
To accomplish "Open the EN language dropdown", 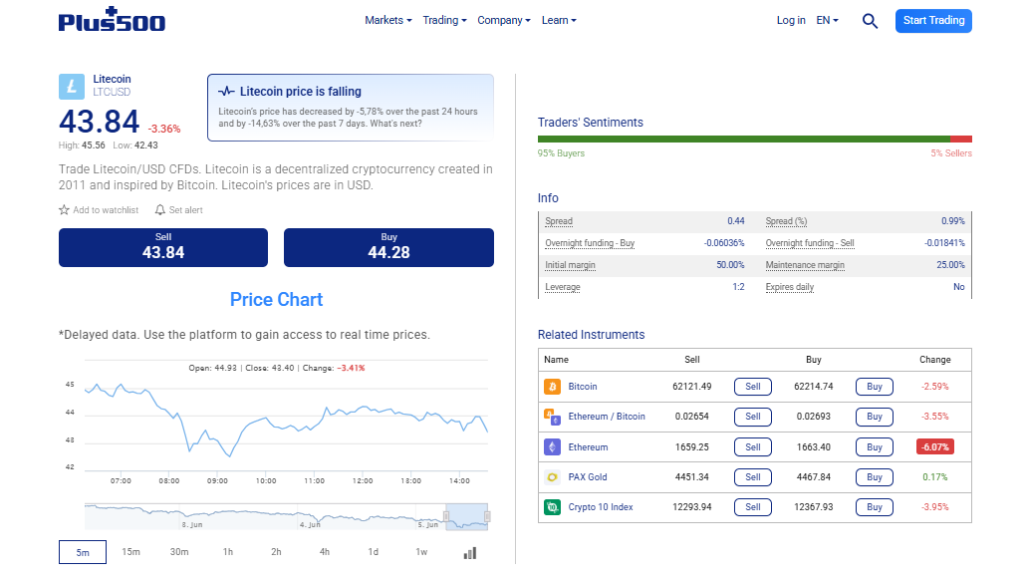I will tap(827, 20).
